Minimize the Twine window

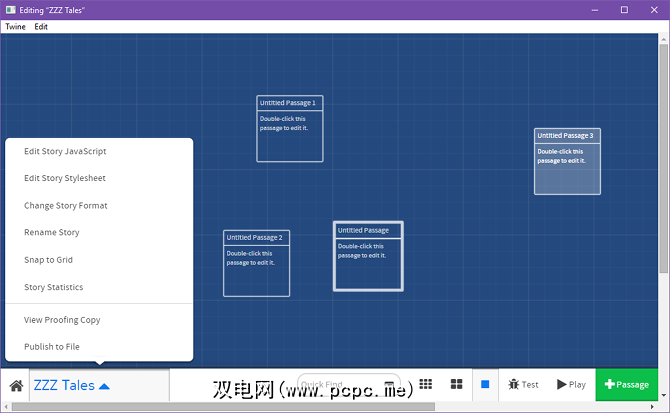pyautogui.click(x=595, y=10)
